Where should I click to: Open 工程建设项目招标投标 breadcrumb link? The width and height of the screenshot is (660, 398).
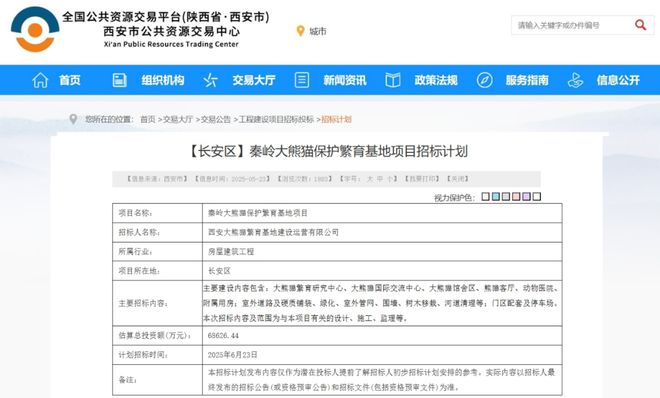click(x=276, y=119)
